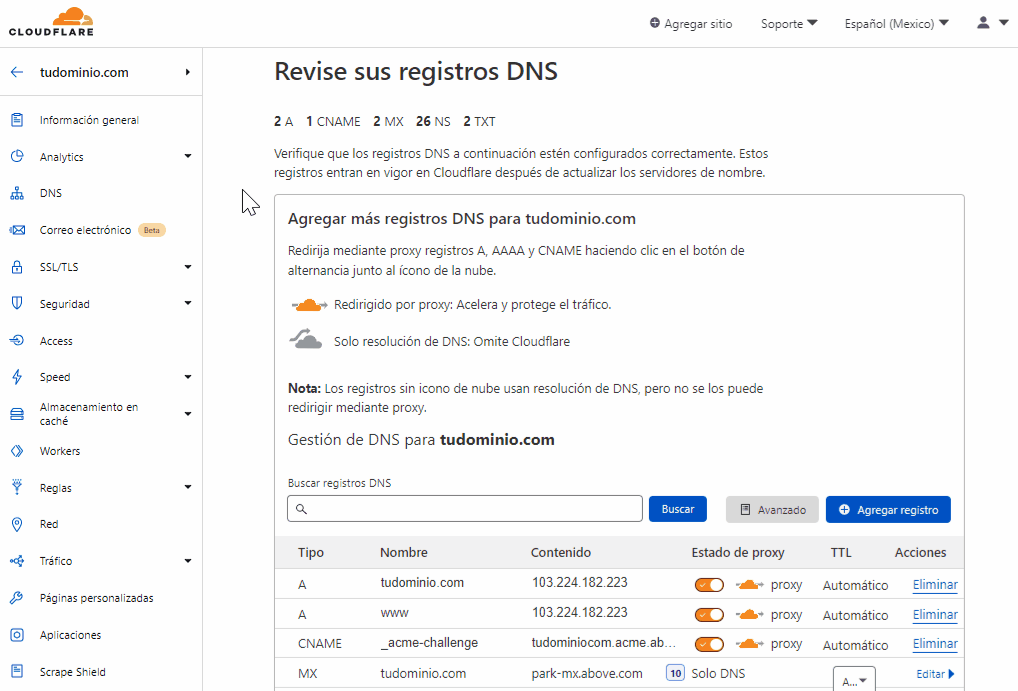Click Eliminar for the _acme-challenge record
Screen dimensions: 1018x691
(x=935, y=644)
